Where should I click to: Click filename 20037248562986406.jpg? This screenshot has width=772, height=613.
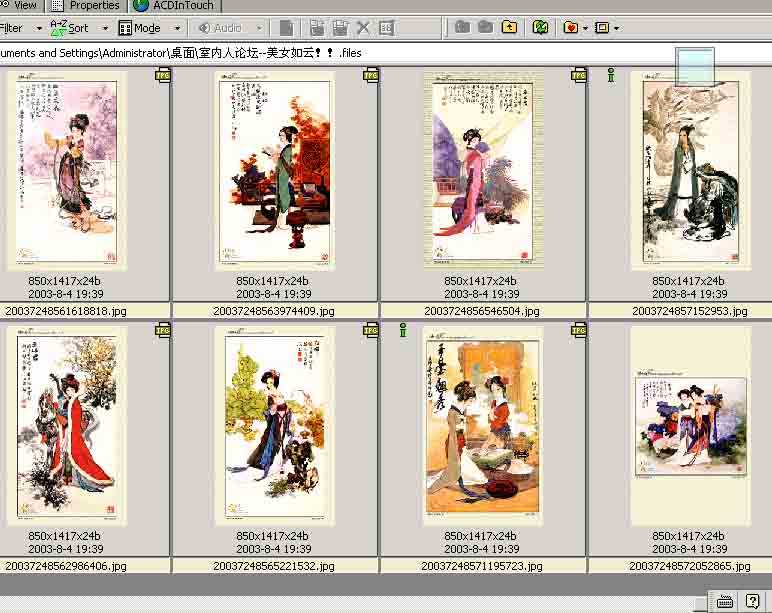click(x=66, y=566)
